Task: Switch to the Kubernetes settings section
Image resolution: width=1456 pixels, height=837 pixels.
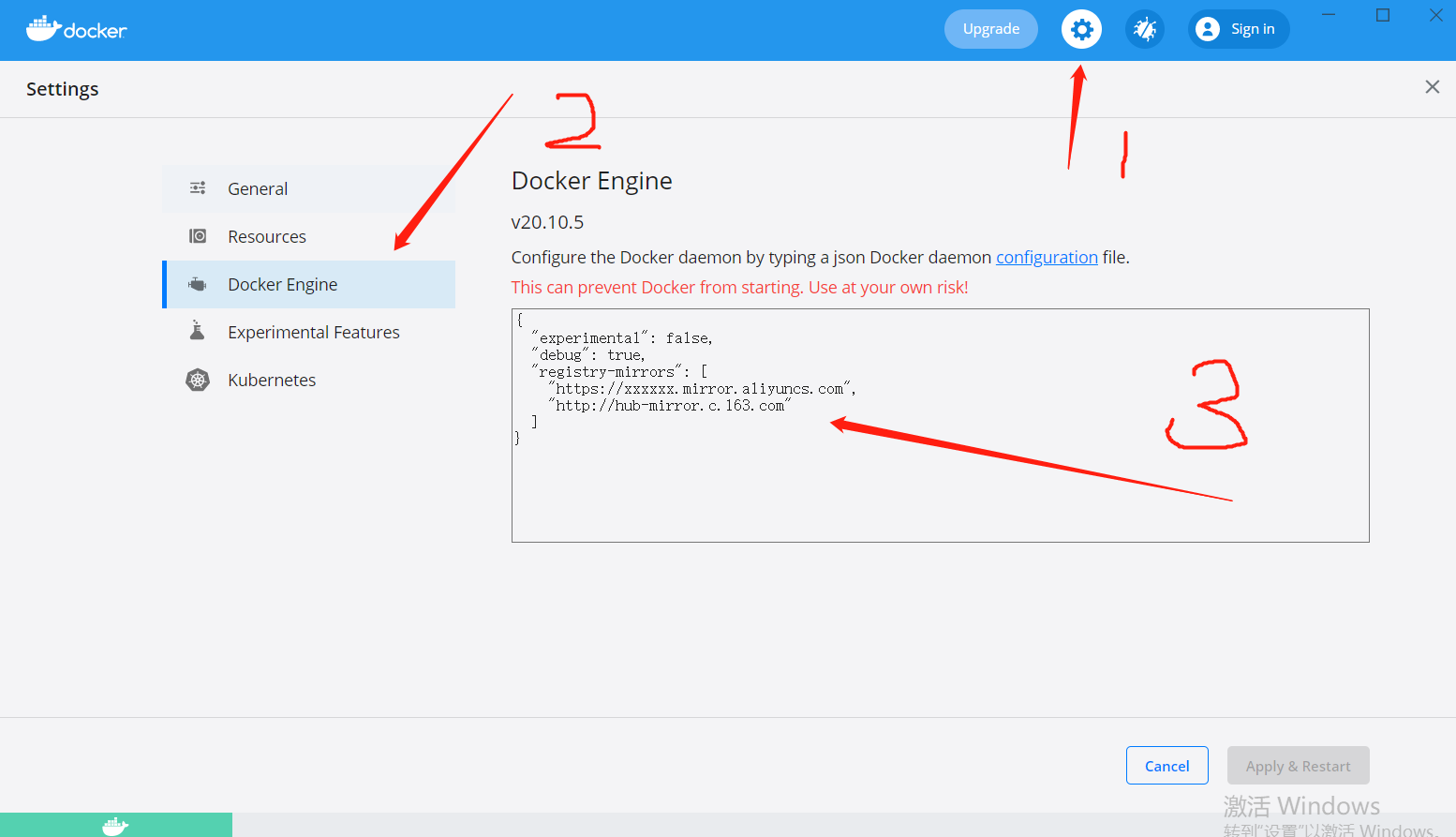Action: 272,379
